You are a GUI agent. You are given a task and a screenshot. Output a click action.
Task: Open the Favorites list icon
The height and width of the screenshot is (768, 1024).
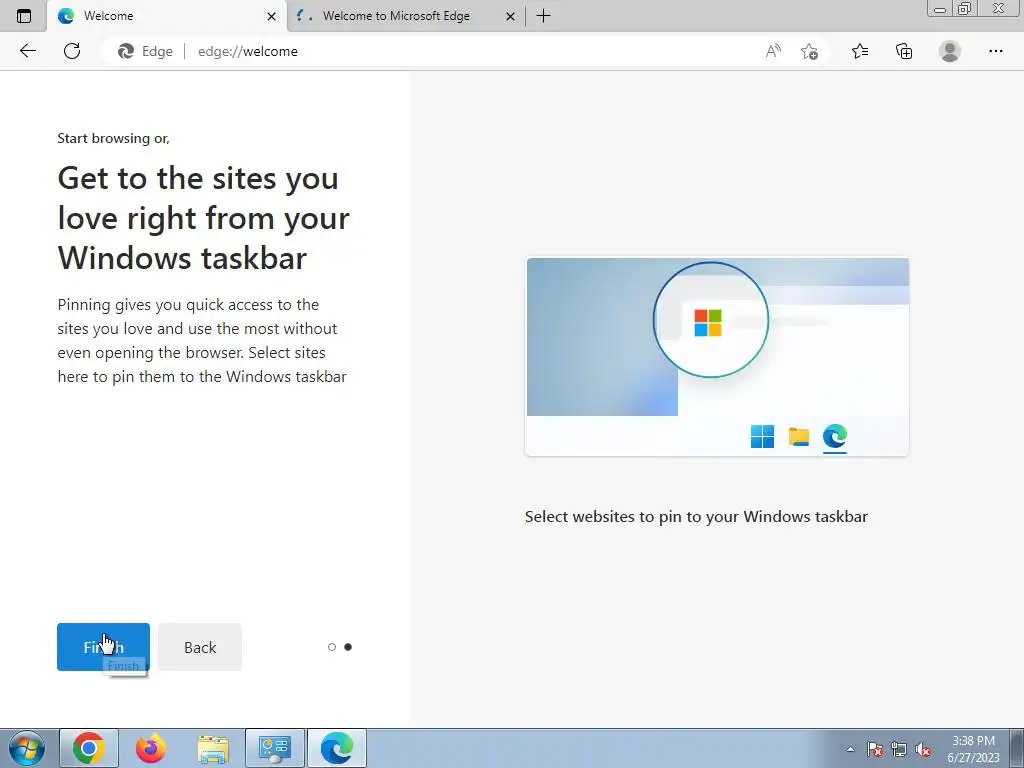pyautogui.click(x=860, y=51)
